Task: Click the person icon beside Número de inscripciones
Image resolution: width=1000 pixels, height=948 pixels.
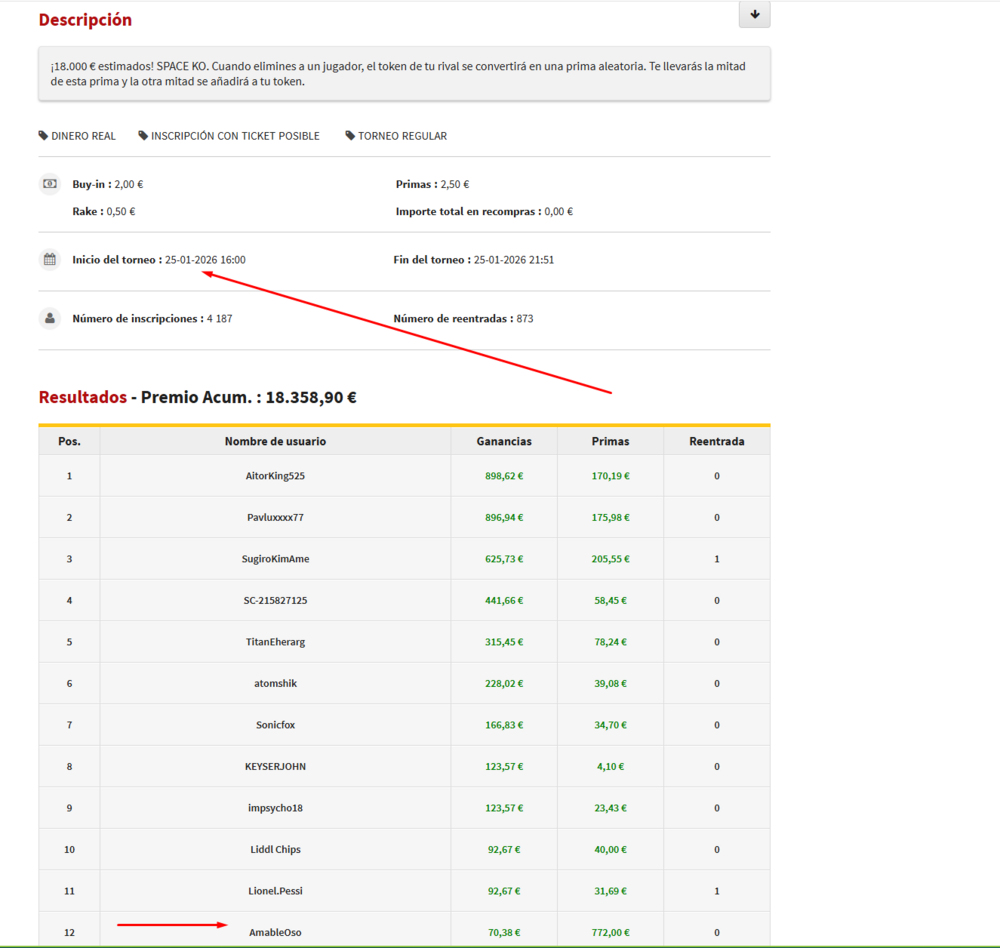Action: 49,318
